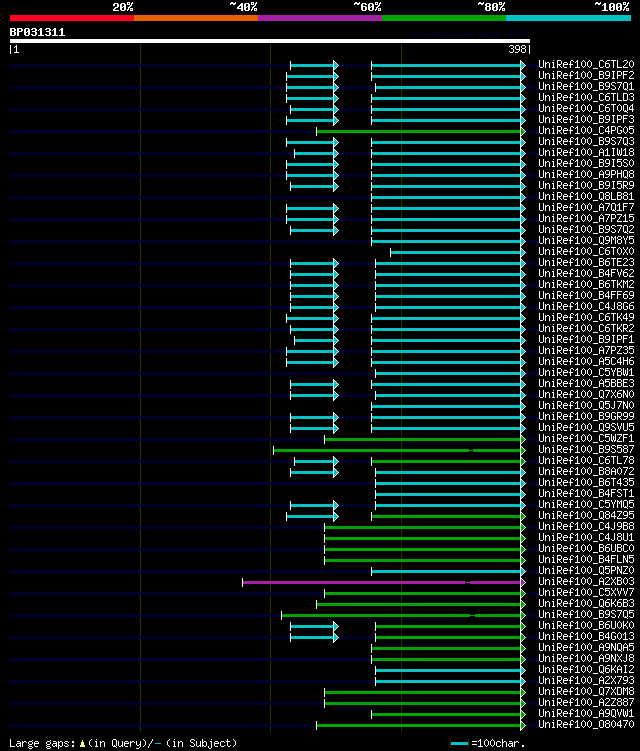This screenshot has width=640, height=751.
Task: Open hit UniRef100_B9IPF3
Action: click(586, 119)
